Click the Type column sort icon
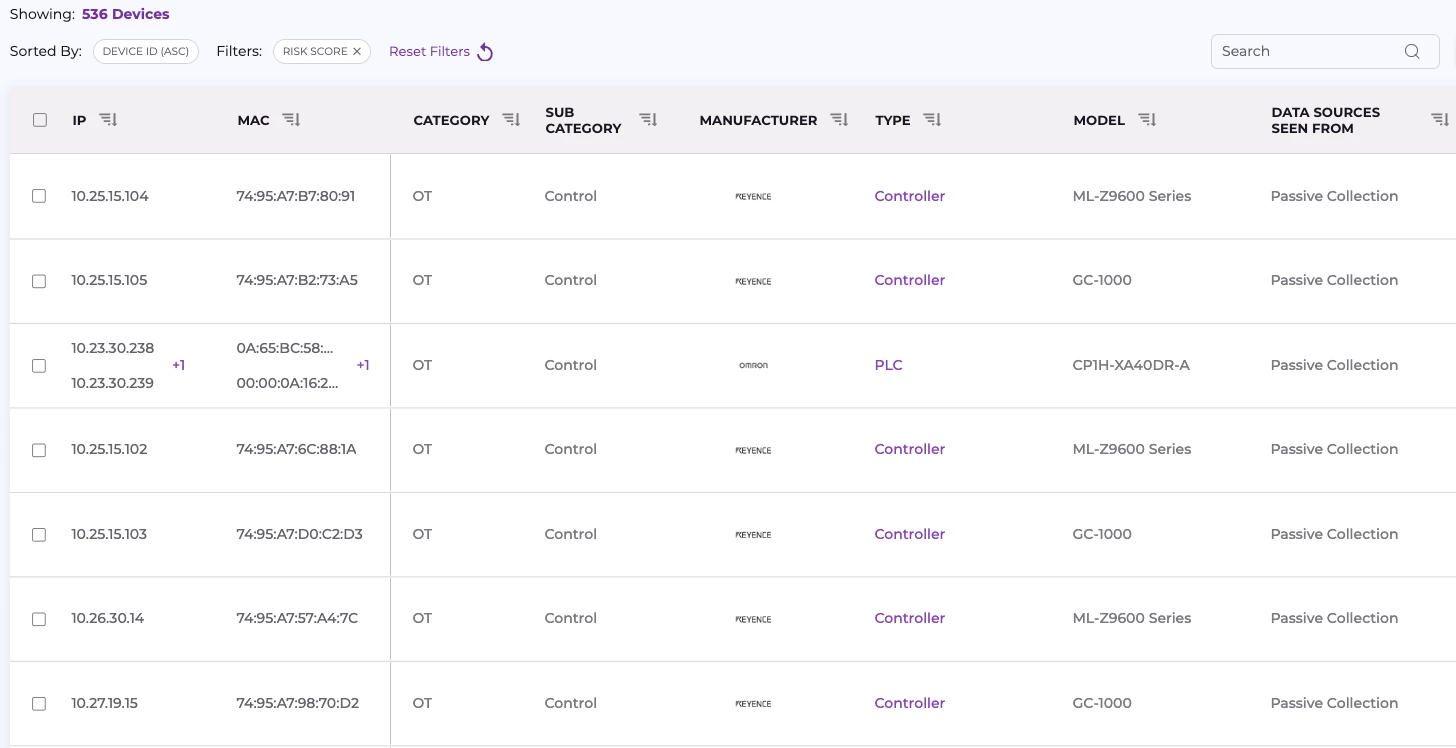The width and height of the screenshot is (1456, 748). pyautogui.click(x=932, y=120)
